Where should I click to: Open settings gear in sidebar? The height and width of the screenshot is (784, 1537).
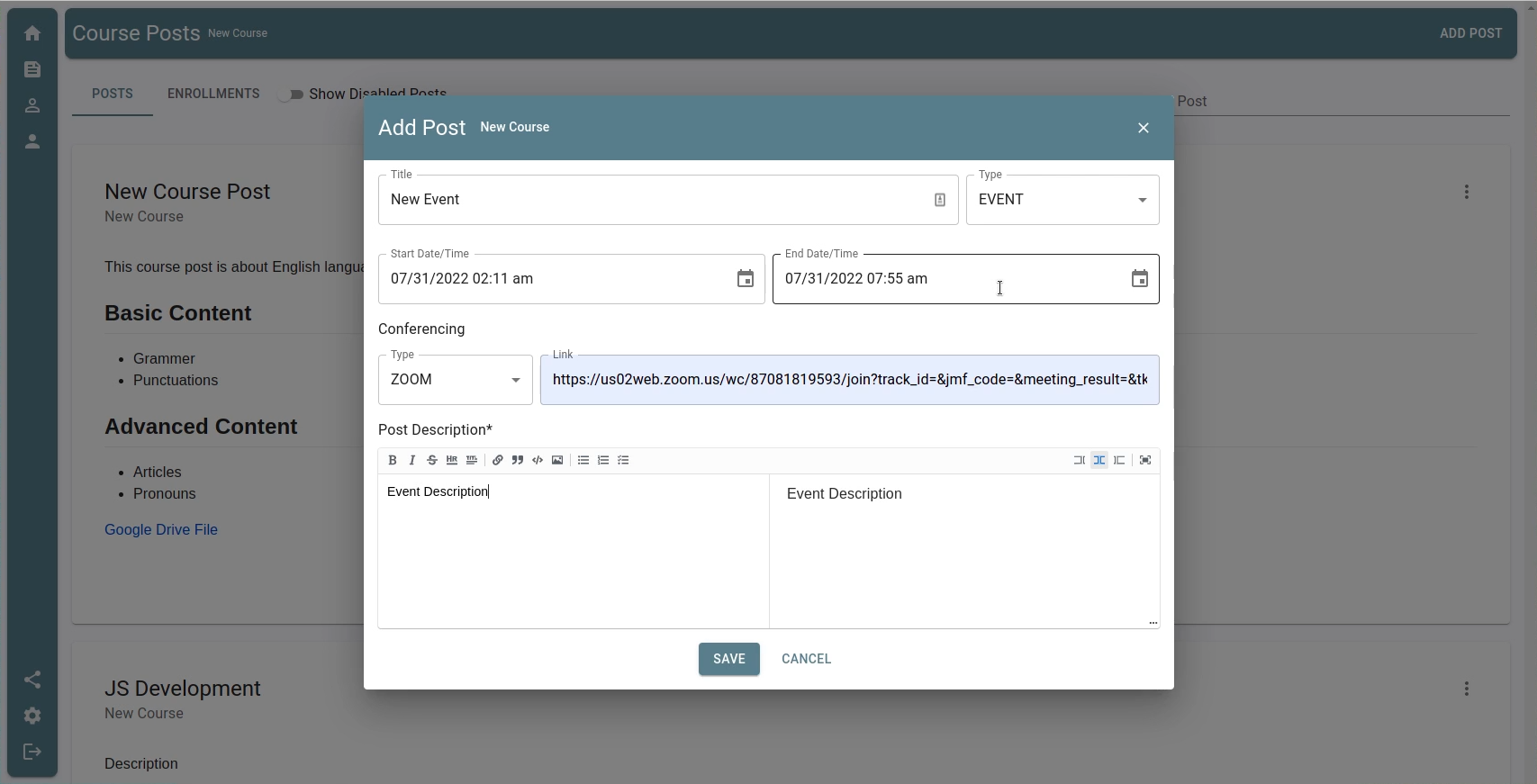point(32,716)
